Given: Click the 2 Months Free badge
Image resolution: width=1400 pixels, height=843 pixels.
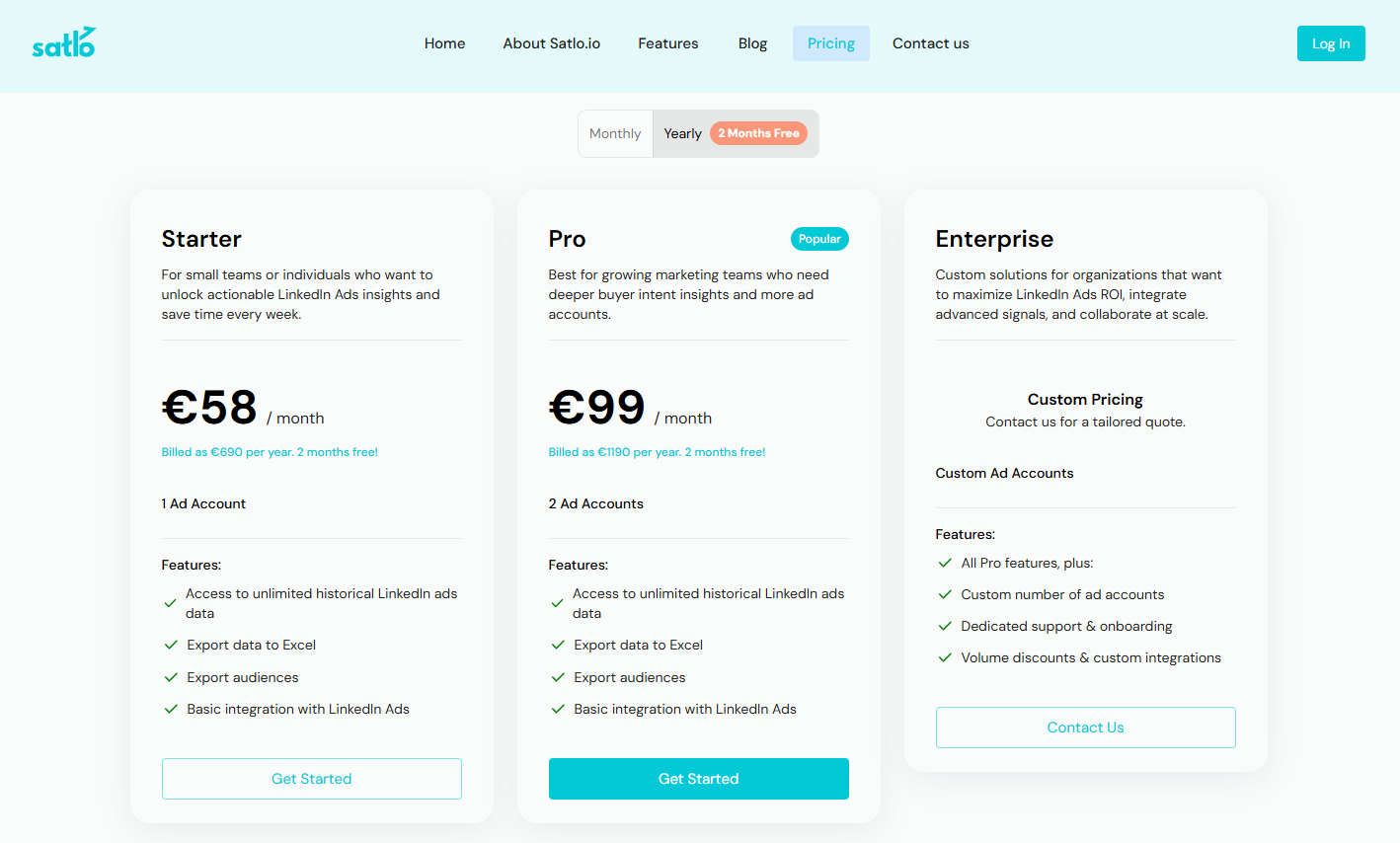Looking at the screenshot, I should [x=758, y=132].
